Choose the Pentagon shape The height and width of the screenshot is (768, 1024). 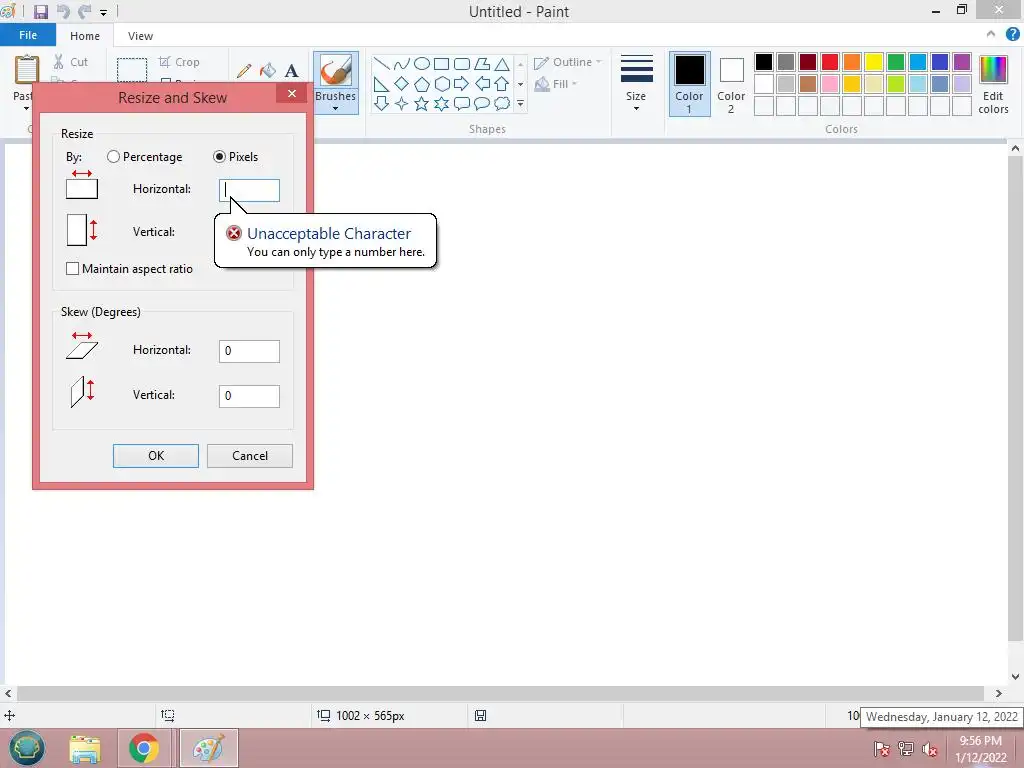point(422,84)
